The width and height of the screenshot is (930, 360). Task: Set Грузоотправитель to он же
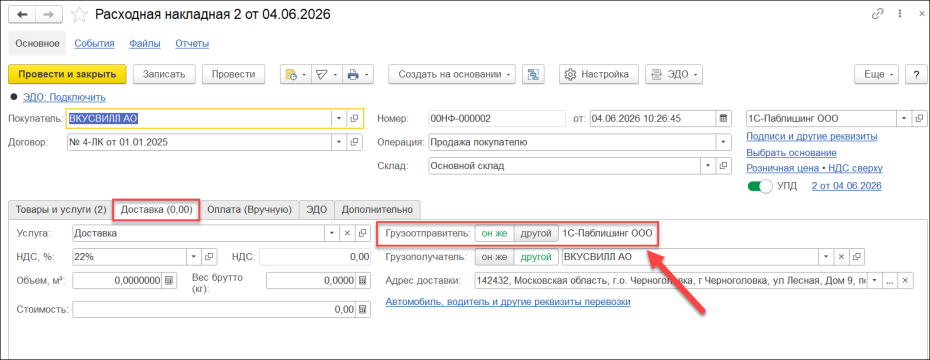[x=494, y=233]
